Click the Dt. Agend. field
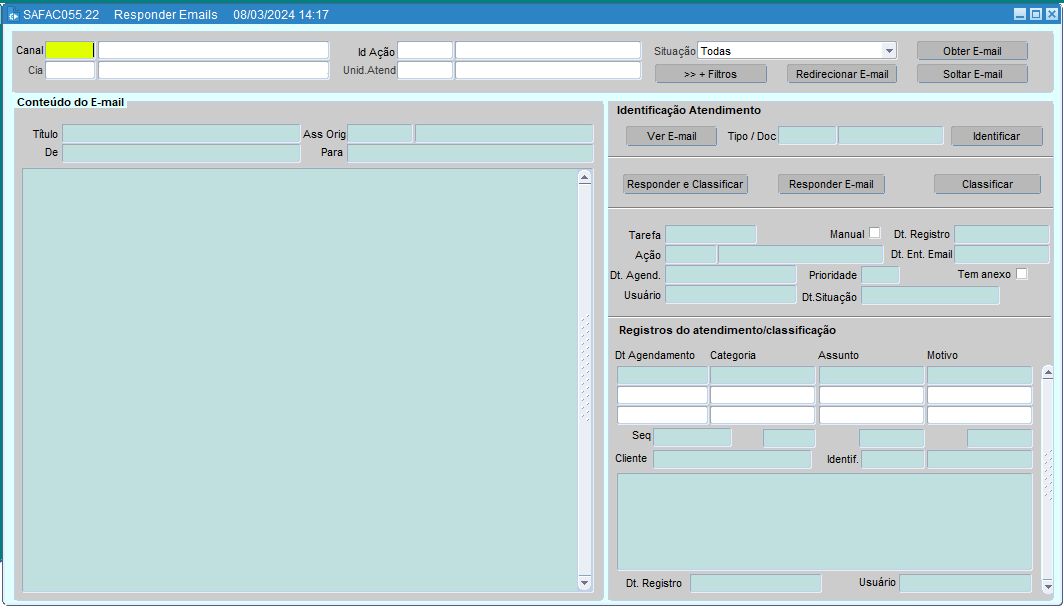Viewport: 1064px width, 609px height. [730, 274]
